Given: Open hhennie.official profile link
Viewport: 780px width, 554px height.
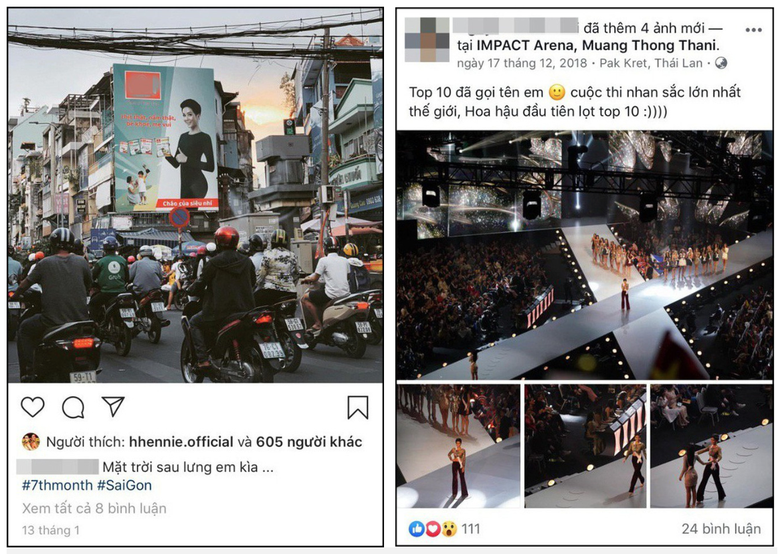Looking at the screenshot, I should click(181, 442).
